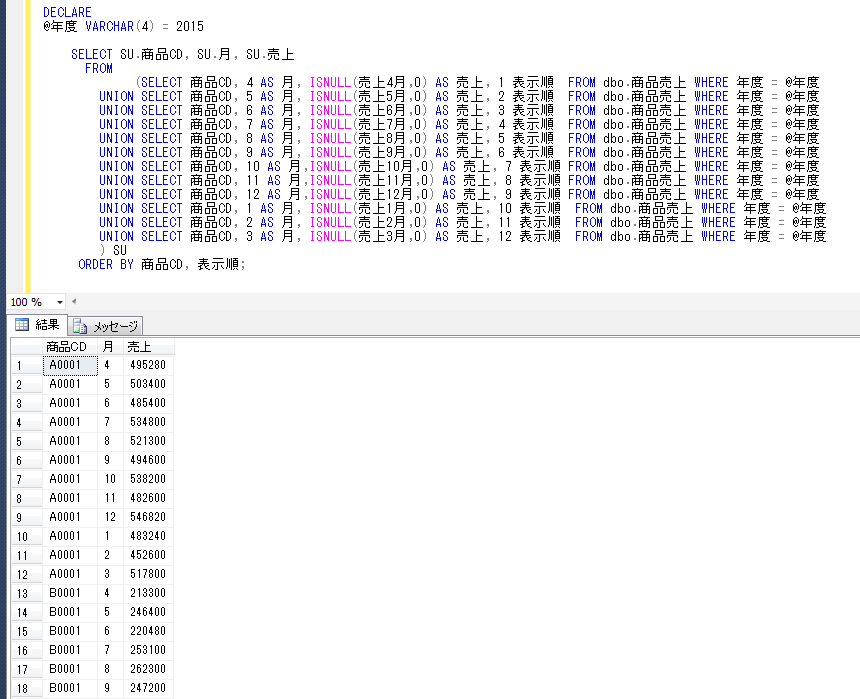This screenshot has width=860, height=699.
Task: Select the 売上 column header
Action: click(149, 347)
